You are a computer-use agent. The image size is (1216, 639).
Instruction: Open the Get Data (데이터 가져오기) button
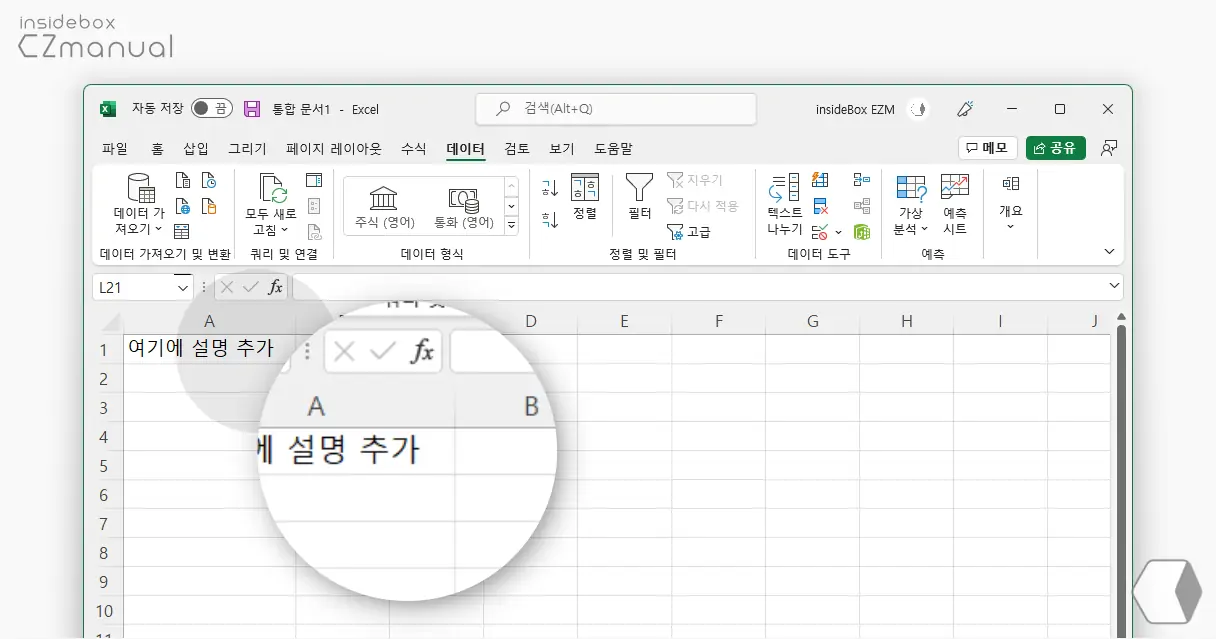point(139,204)
